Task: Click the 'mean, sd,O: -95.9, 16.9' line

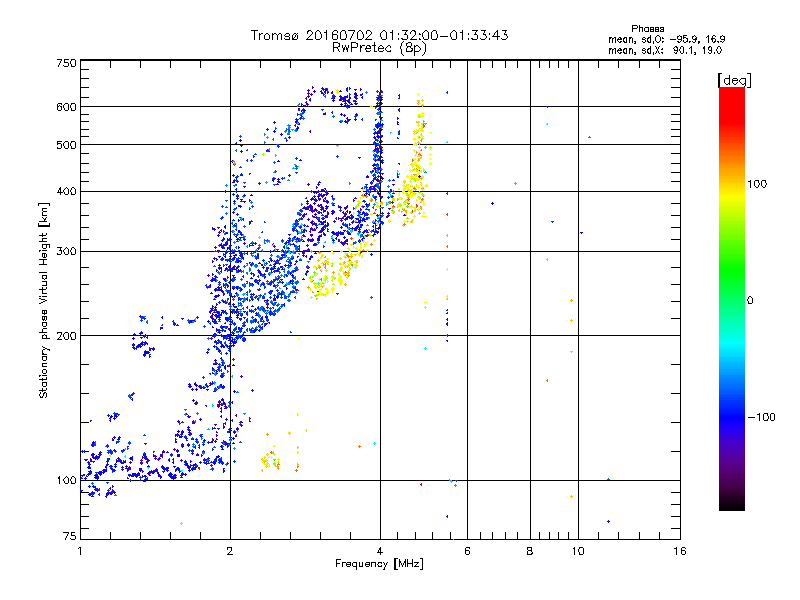Action: [x=666, y=39]
